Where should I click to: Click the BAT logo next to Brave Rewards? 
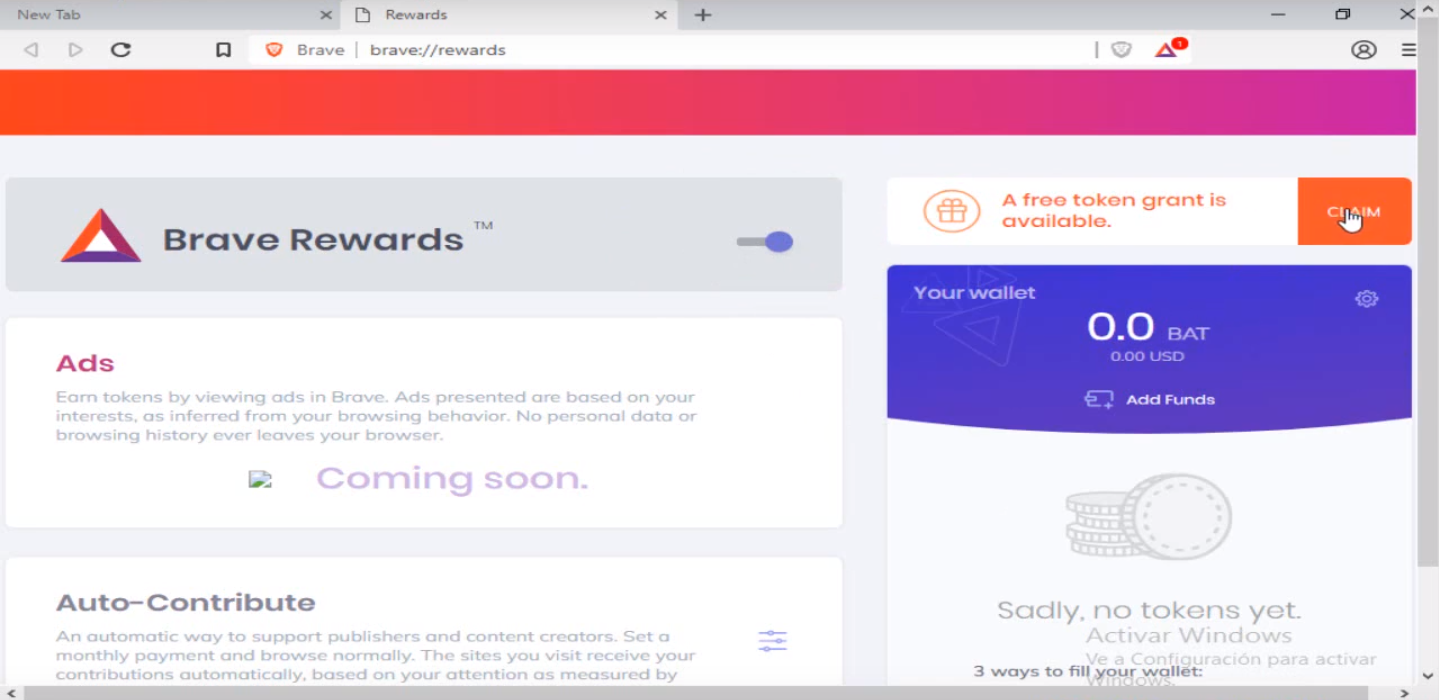pos(101,236)
